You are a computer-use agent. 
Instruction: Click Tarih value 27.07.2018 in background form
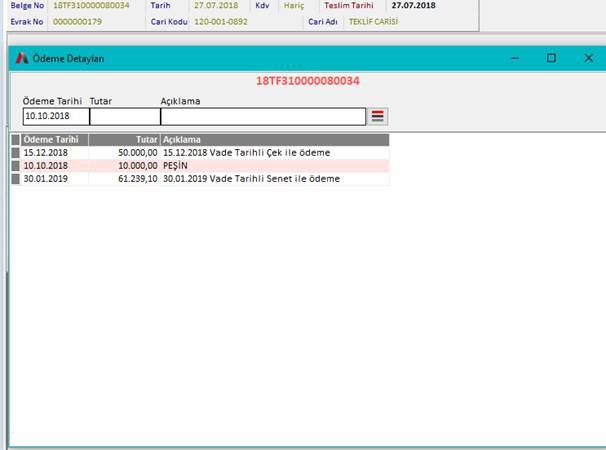pyautogui.click(x=216, y=5)
